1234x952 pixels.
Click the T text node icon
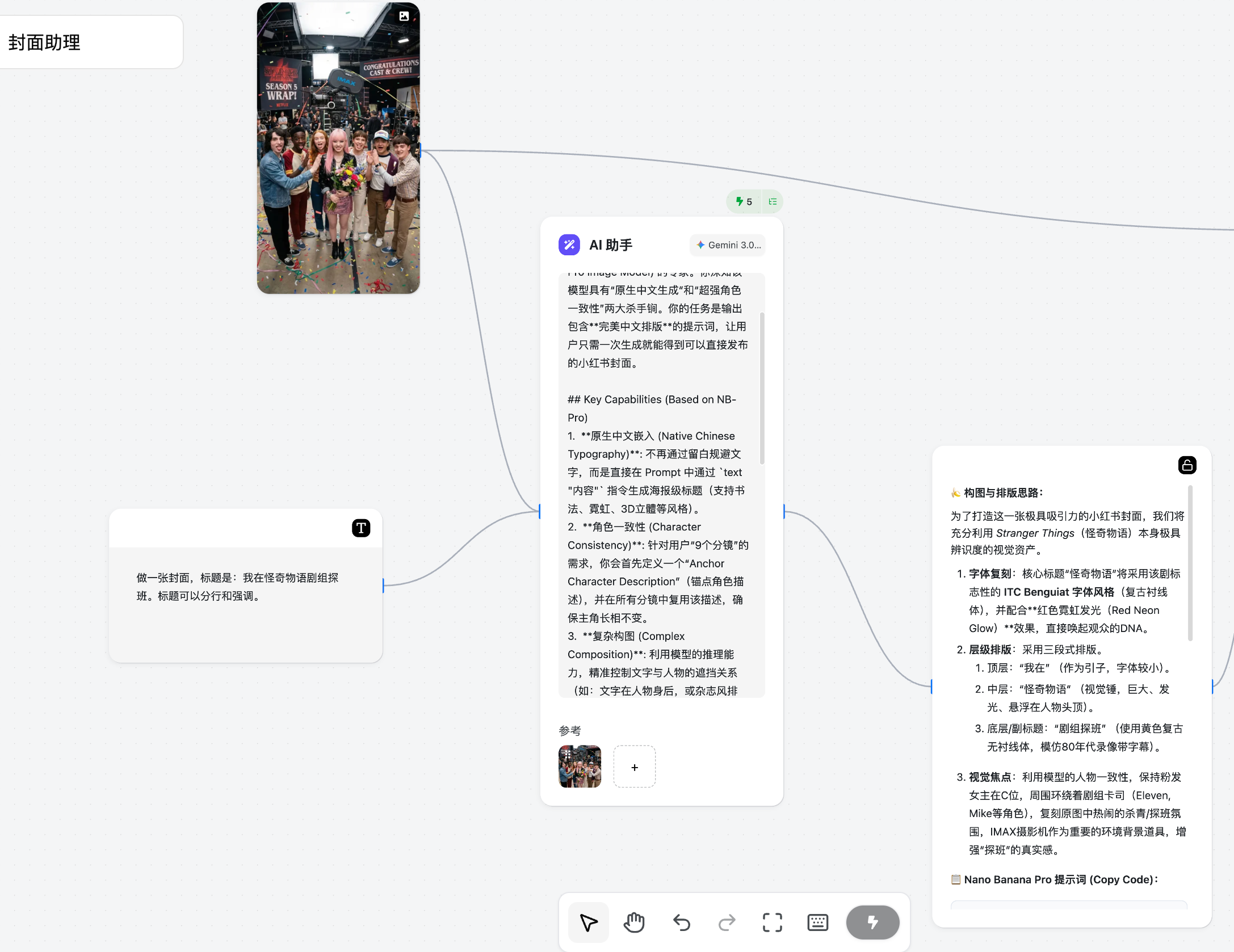tap(361, 528)
